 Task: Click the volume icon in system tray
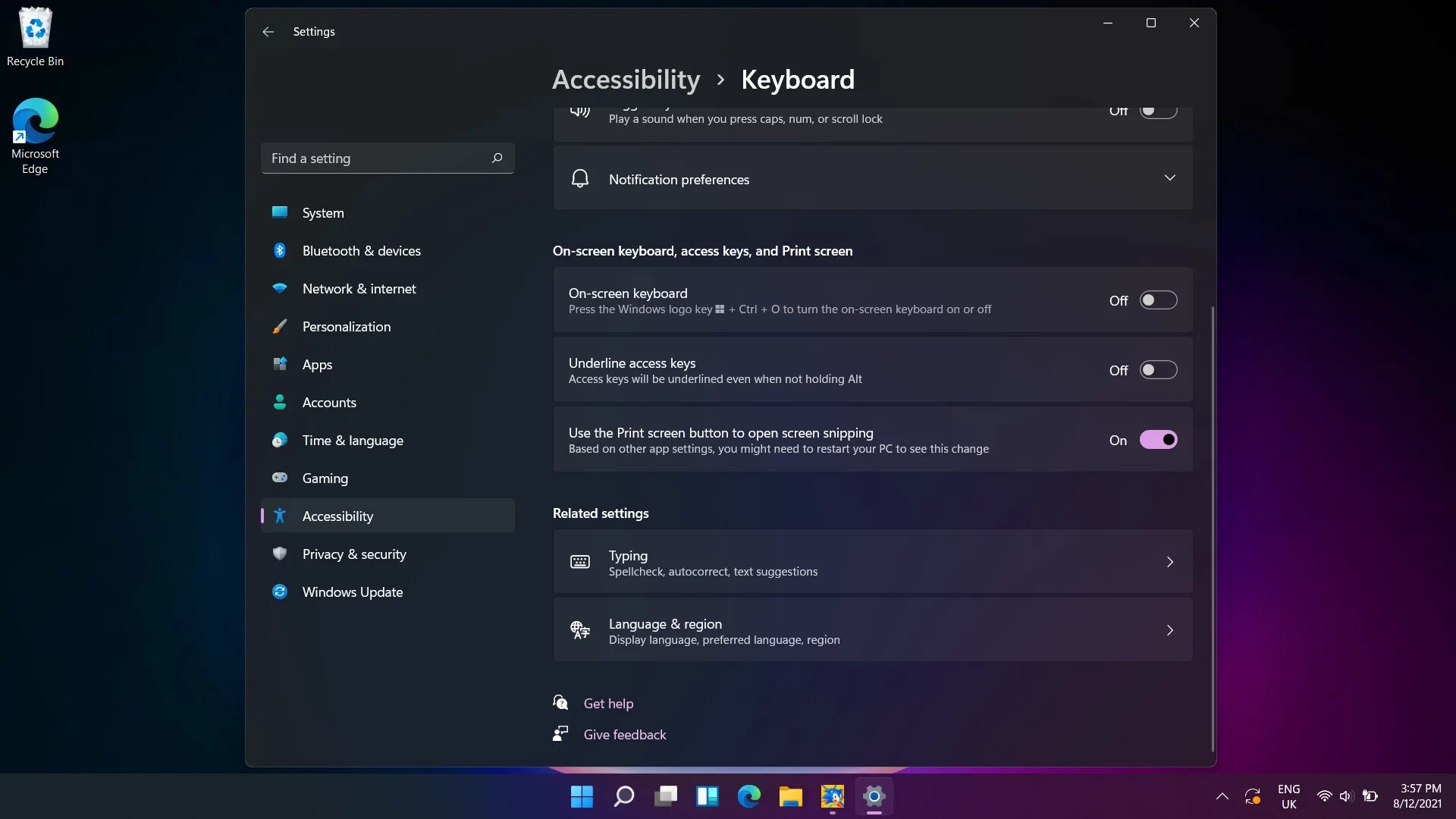pos(1345,796)
